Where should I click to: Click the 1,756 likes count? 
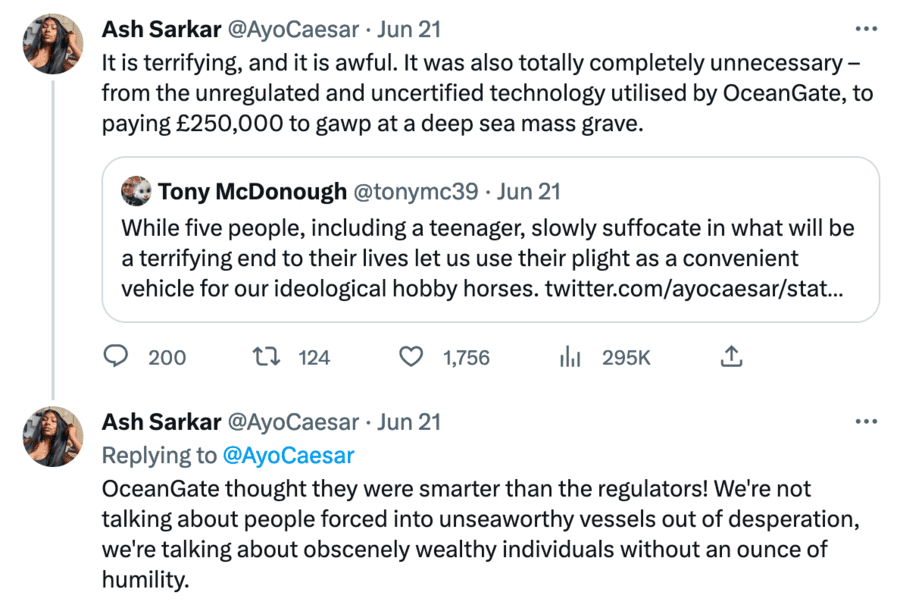466,357
